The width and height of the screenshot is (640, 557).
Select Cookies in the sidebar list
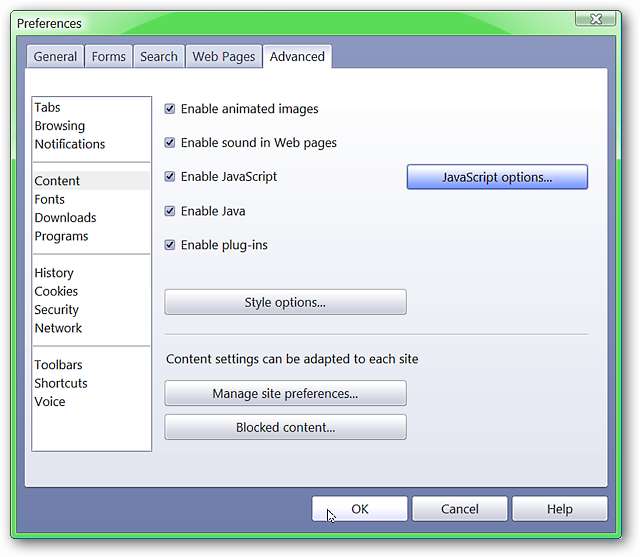click(x=56, y=291)
